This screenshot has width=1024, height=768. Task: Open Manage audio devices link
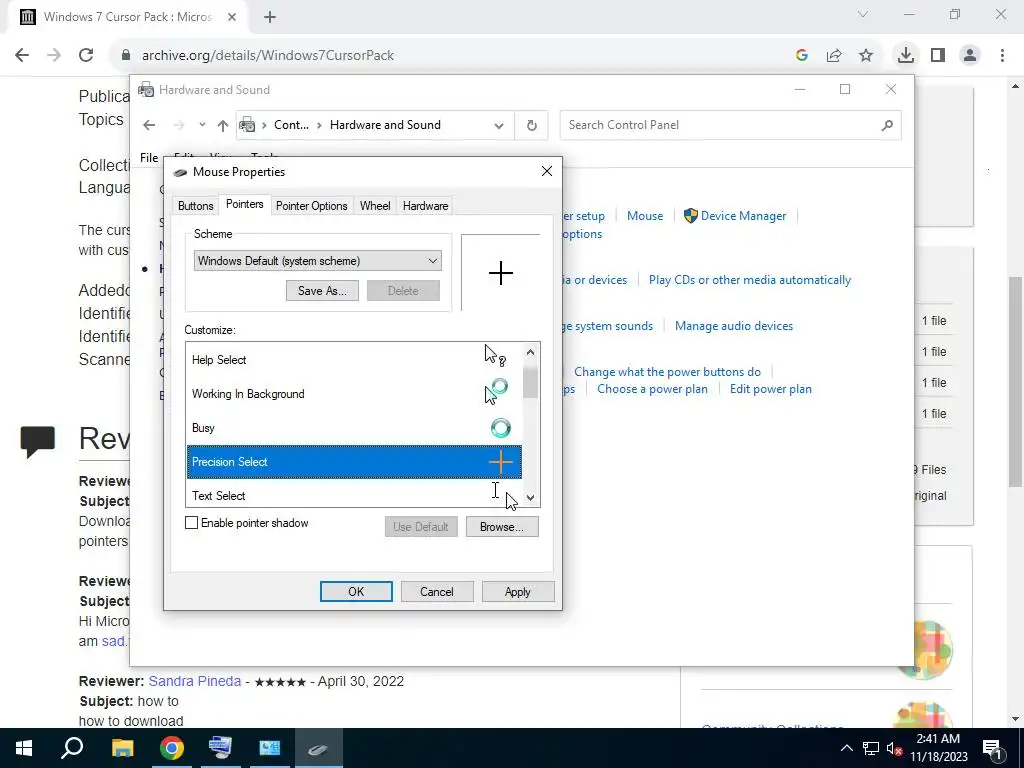734,325
